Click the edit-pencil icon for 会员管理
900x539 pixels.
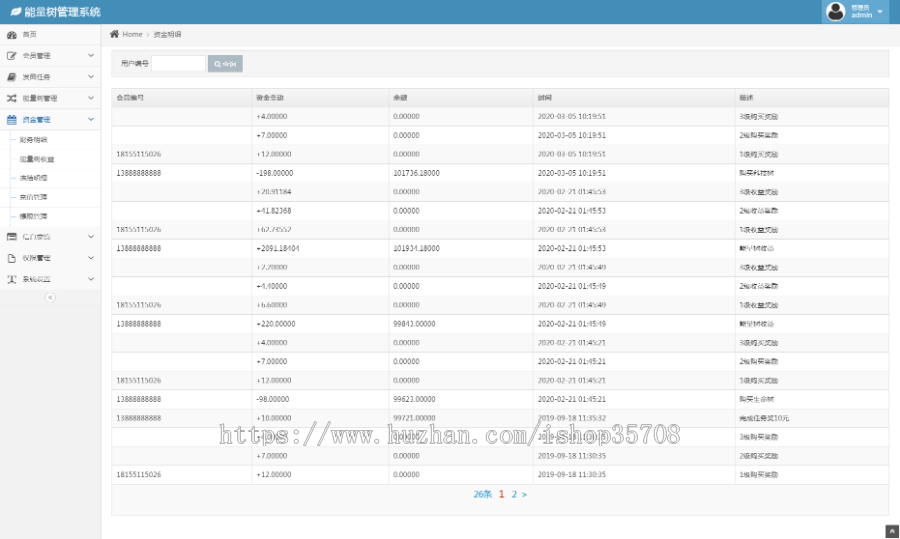[11, 56]
